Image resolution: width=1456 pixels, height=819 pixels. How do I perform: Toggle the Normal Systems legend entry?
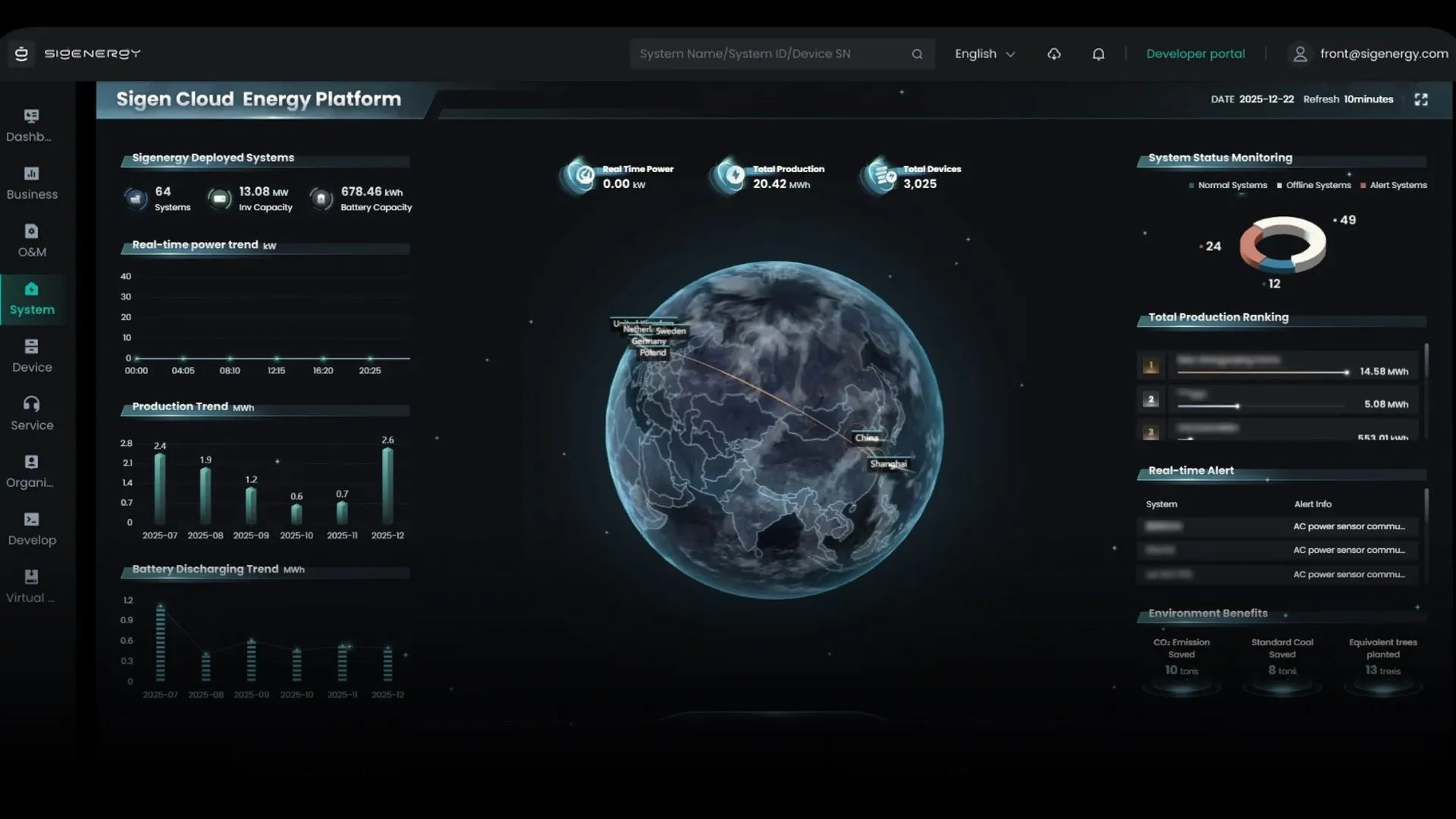[1228, 185]
